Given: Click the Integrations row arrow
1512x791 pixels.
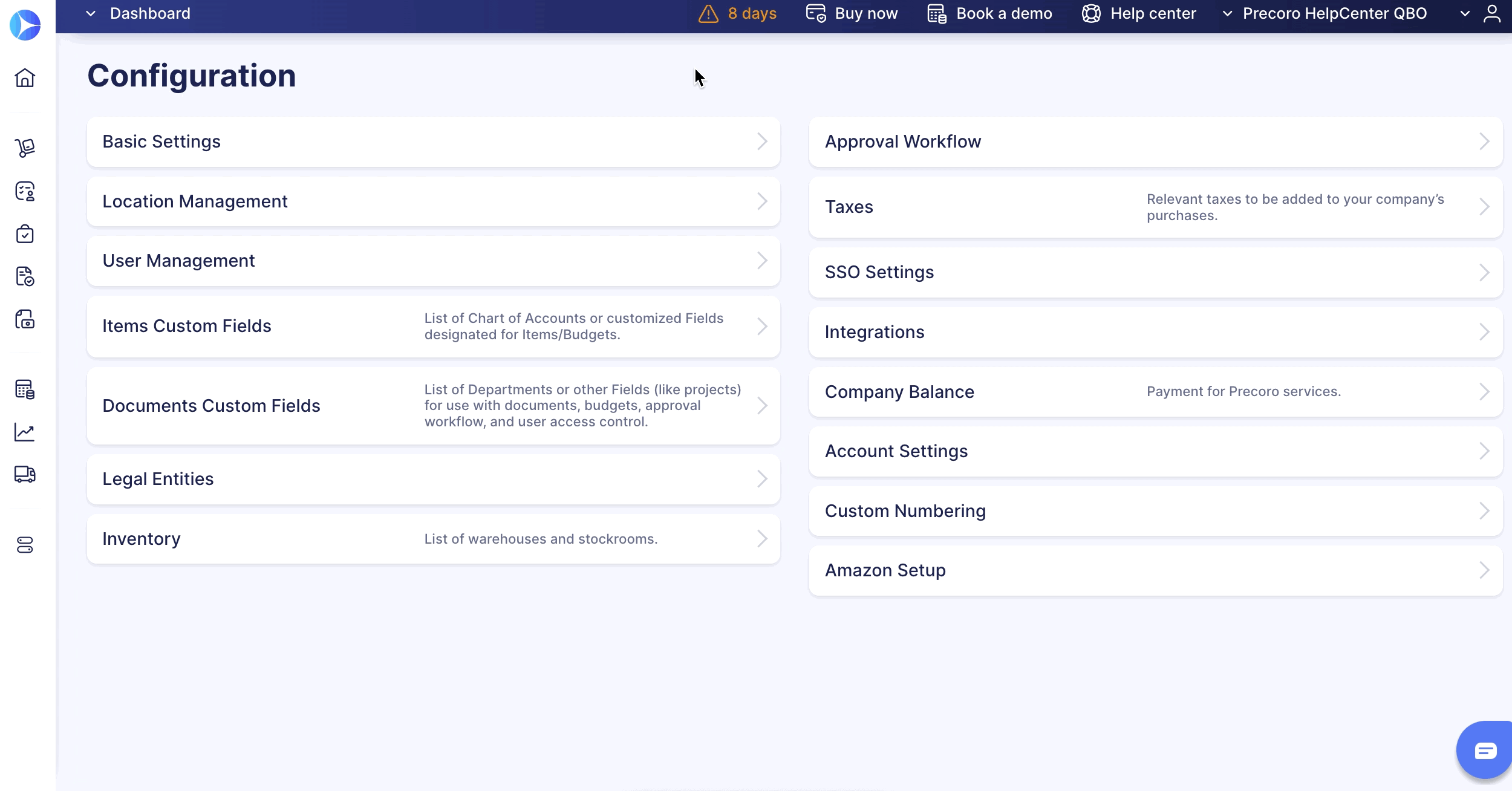Looking at the screenshot, I should (x=1484, y=332).
